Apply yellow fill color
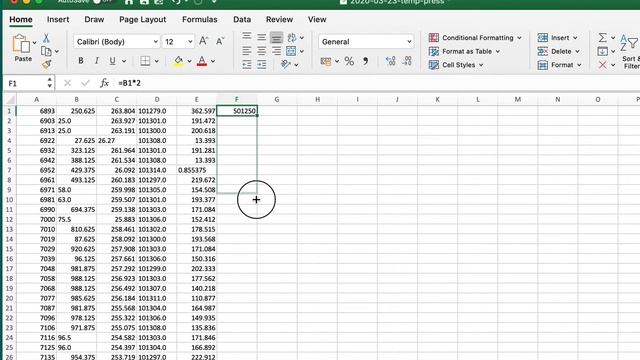The width and height of the screenshot is (640, 360). pos(178,61)
